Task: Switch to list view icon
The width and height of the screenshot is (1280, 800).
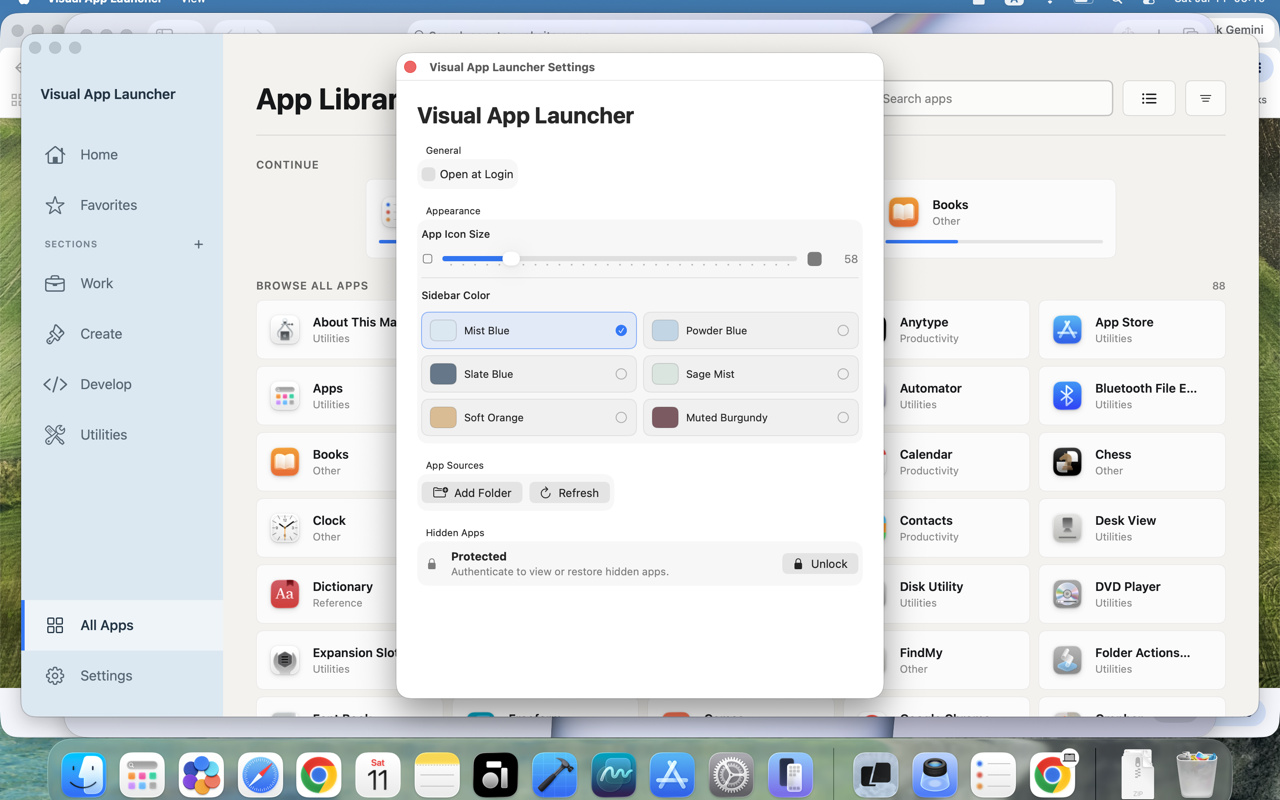Action: 1149,98
